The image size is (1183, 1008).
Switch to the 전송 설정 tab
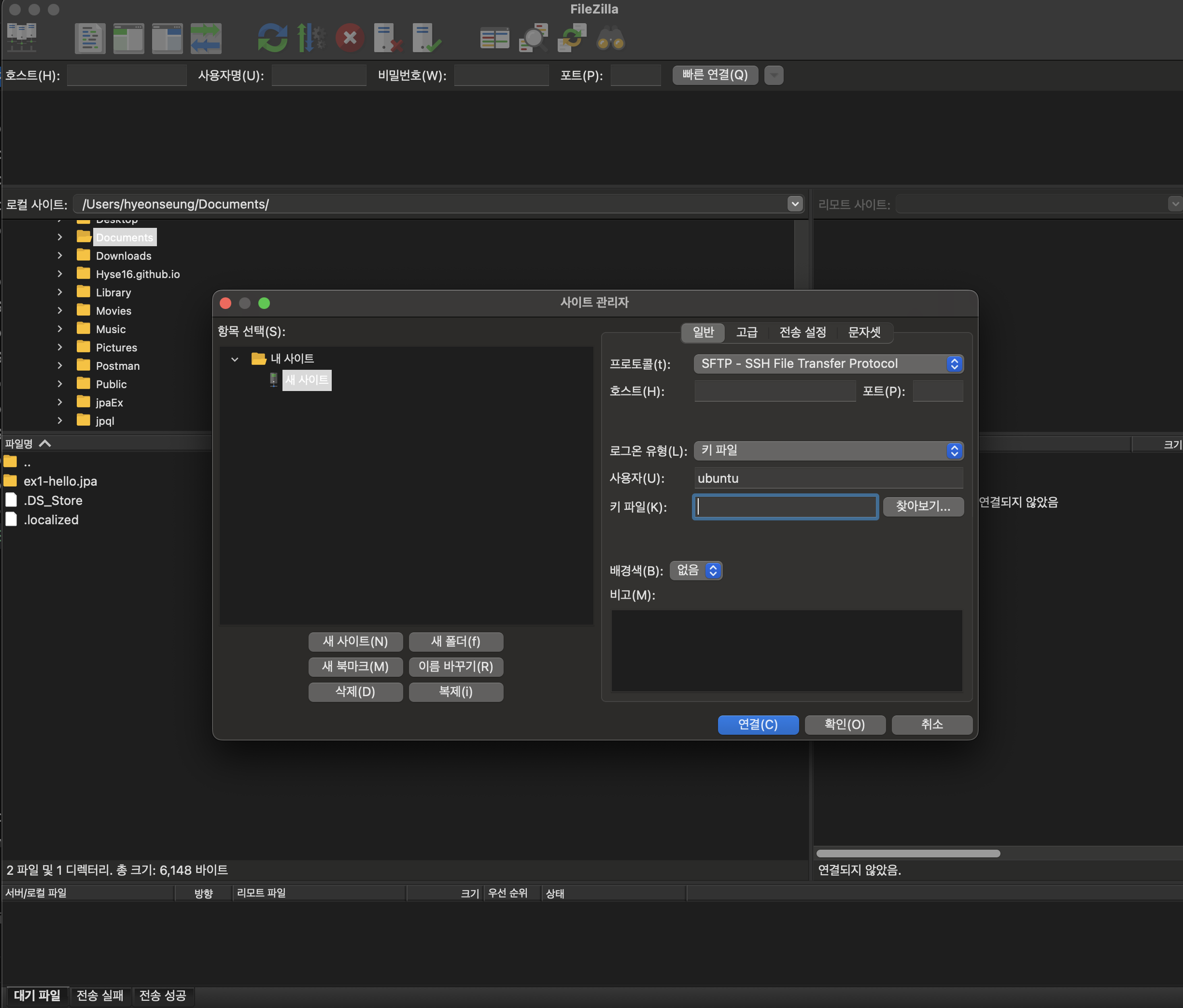[x=803, y=332]
